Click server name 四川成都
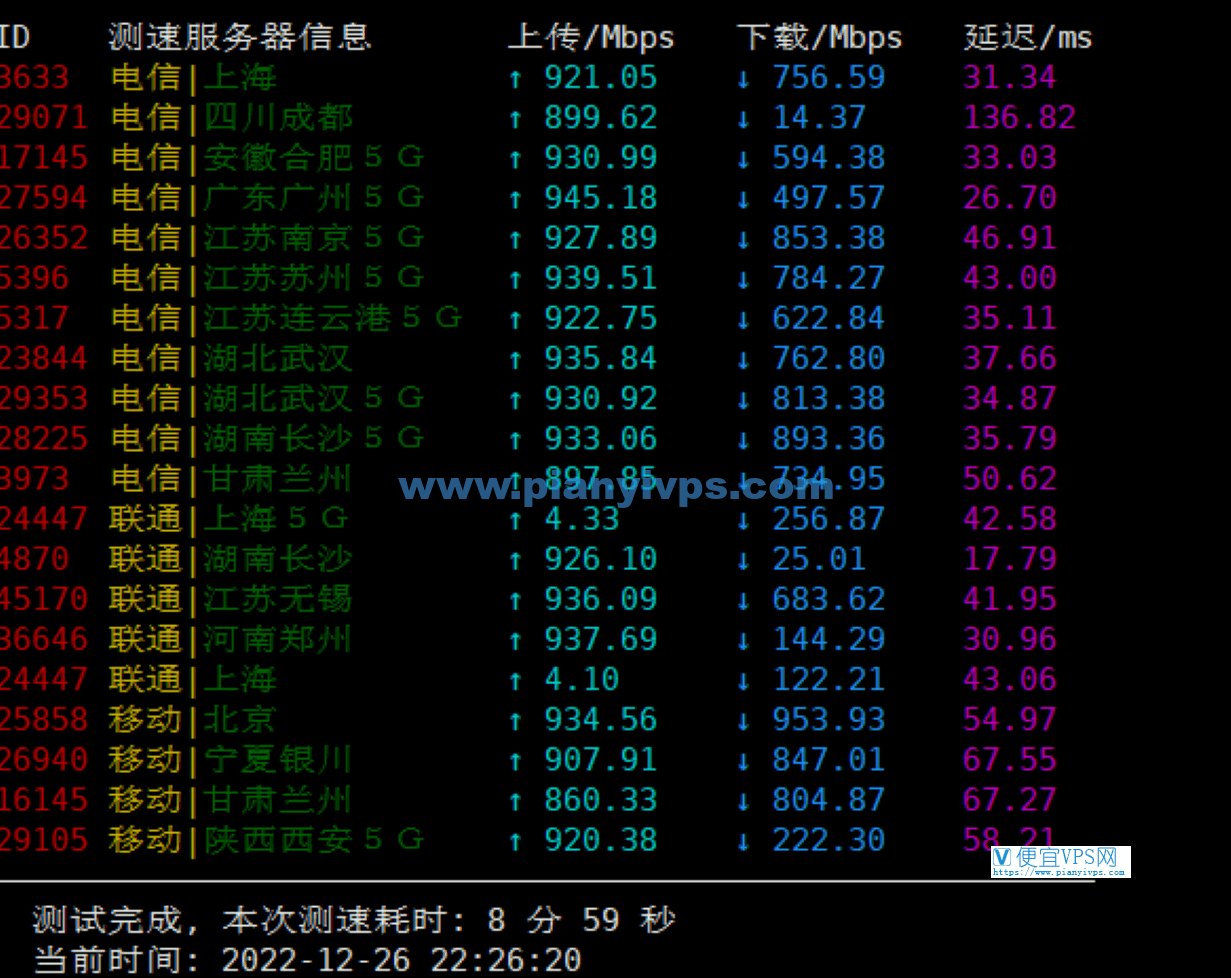 coord(279,117)
